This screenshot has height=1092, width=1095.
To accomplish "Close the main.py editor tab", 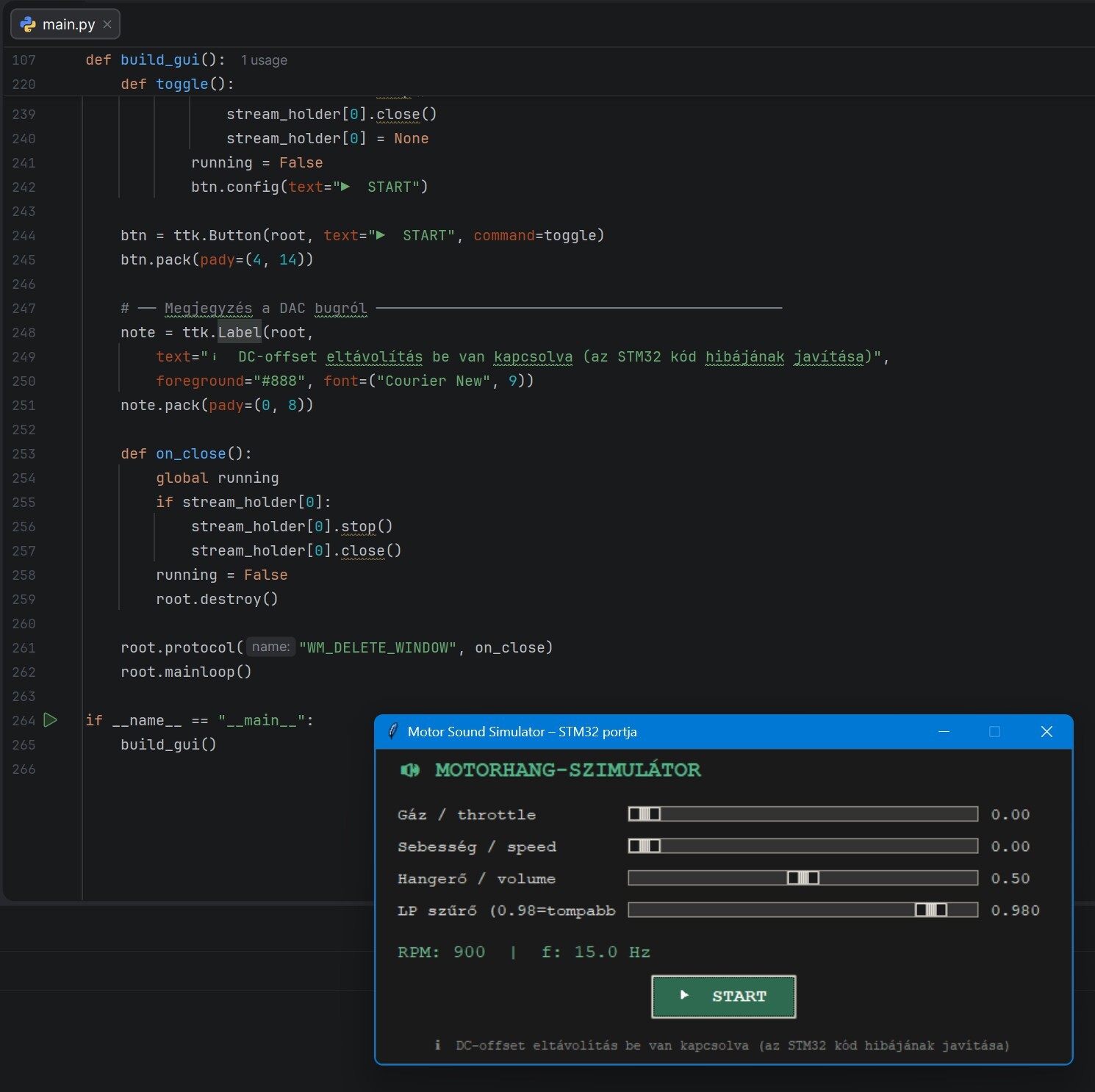I will click(x=107, y=24).
